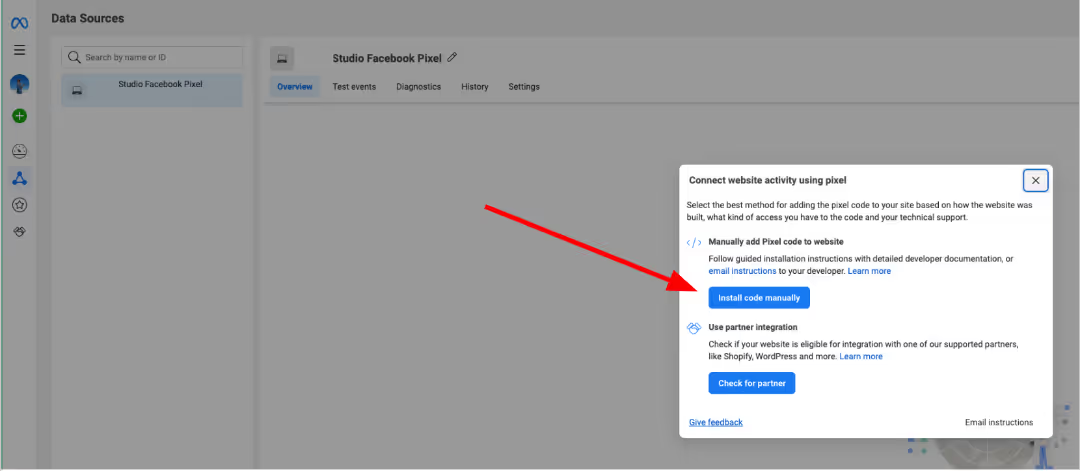Click the pencil edit icon beside pixel name

point(452,58)
